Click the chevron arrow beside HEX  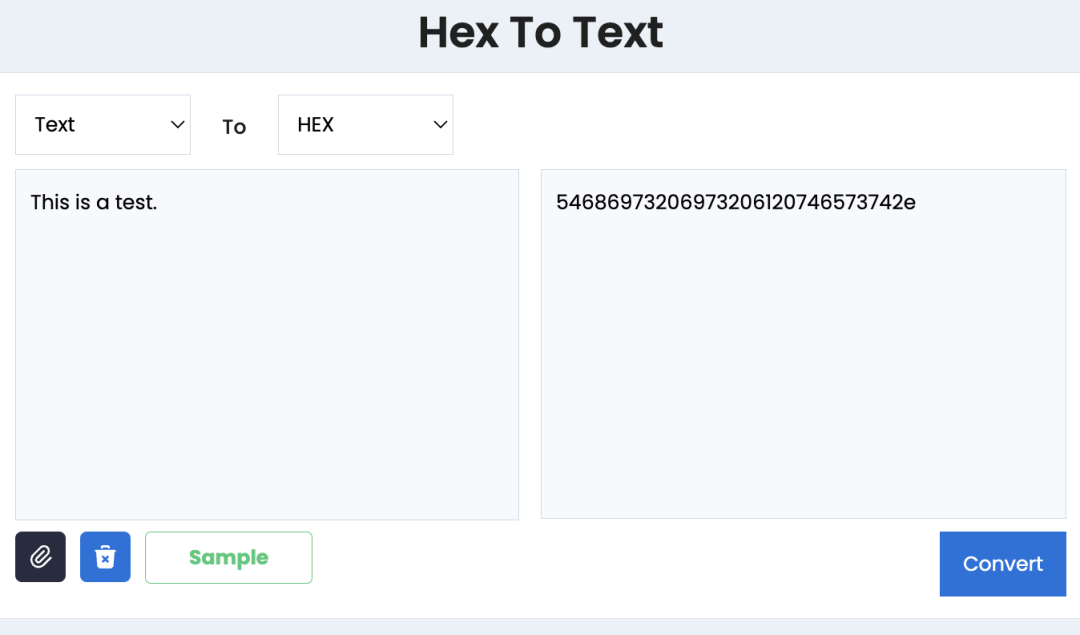440,125
